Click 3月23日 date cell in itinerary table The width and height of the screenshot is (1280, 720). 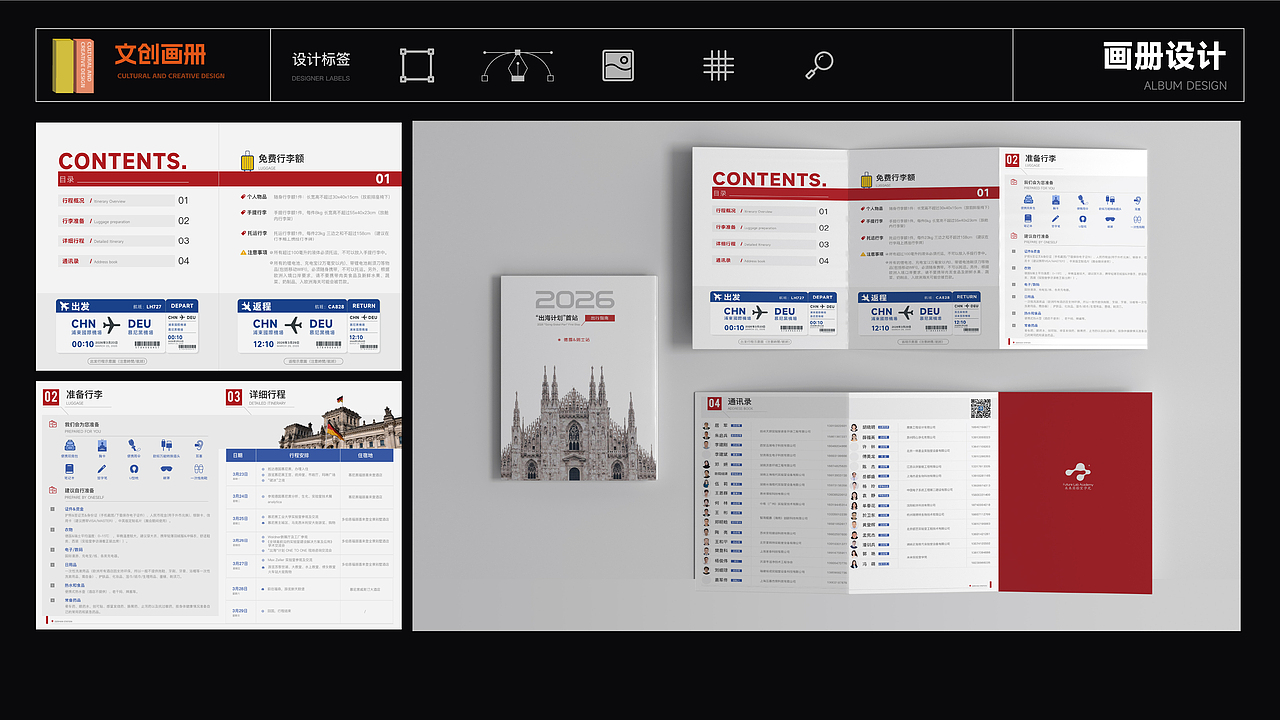[240, 475]
